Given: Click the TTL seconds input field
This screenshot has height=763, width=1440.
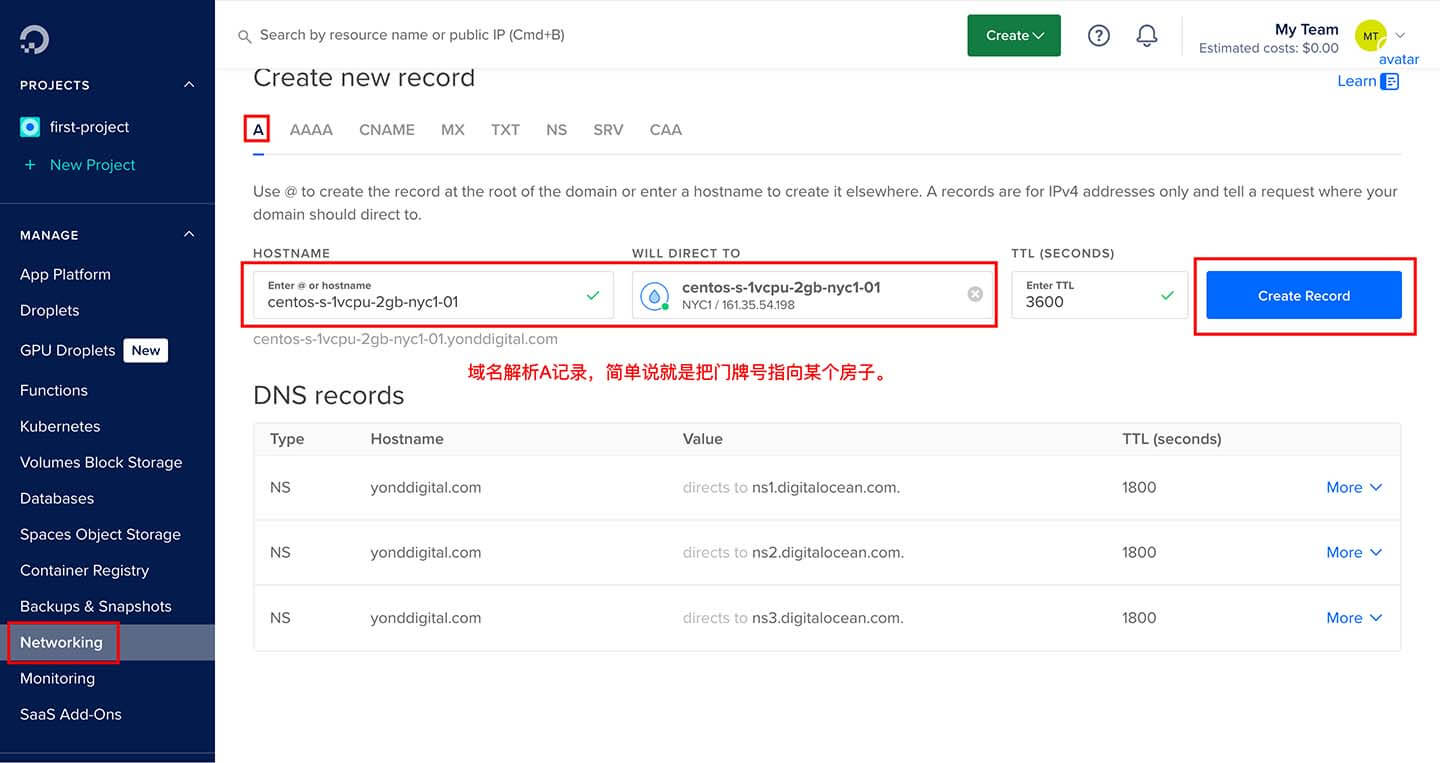Looking at the screenshot, I should pyautogui.click(x=1099, y=295).
